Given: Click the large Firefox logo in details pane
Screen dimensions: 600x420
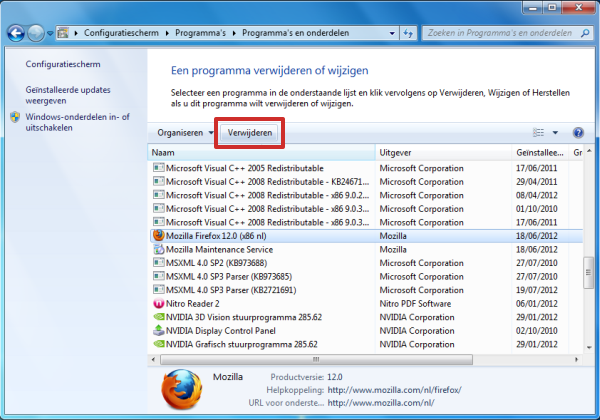Looking at the screenshot, I should tap(181, 389).
